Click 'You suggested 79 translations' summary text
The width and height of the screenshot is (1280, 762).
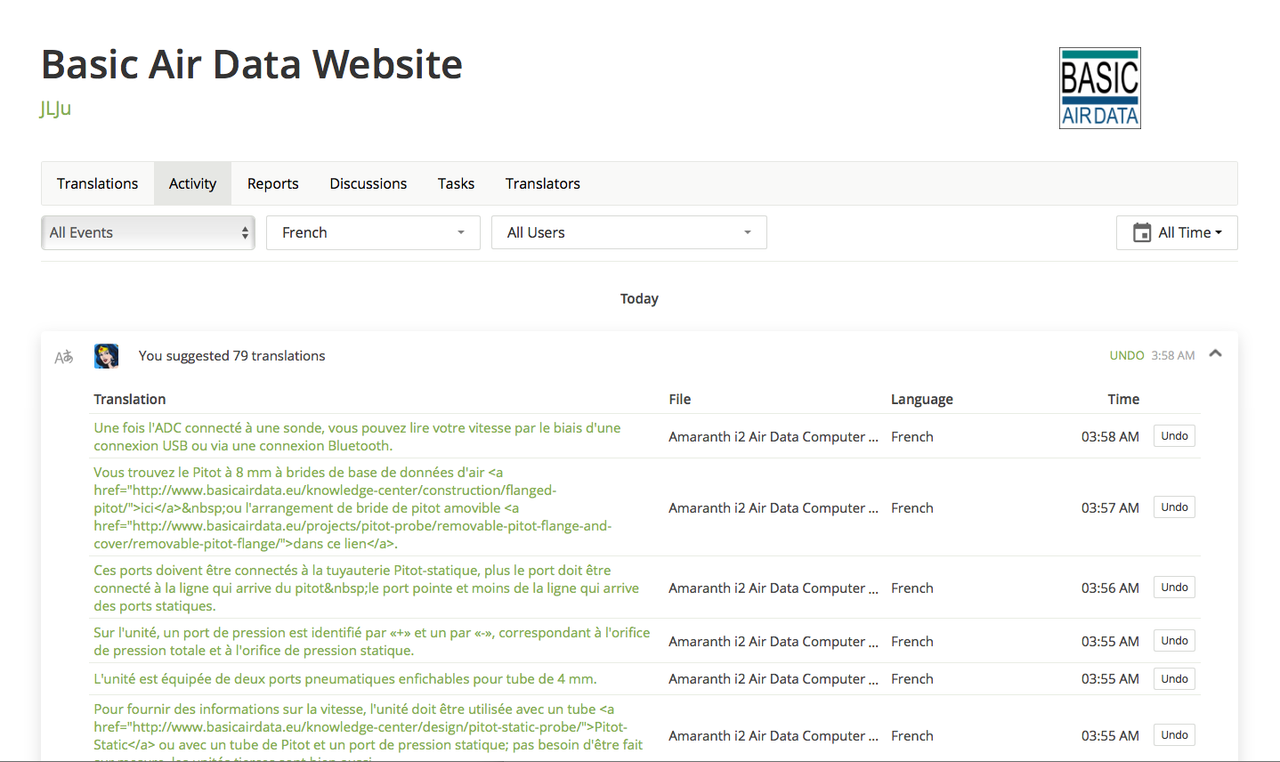tap(232, 356)
